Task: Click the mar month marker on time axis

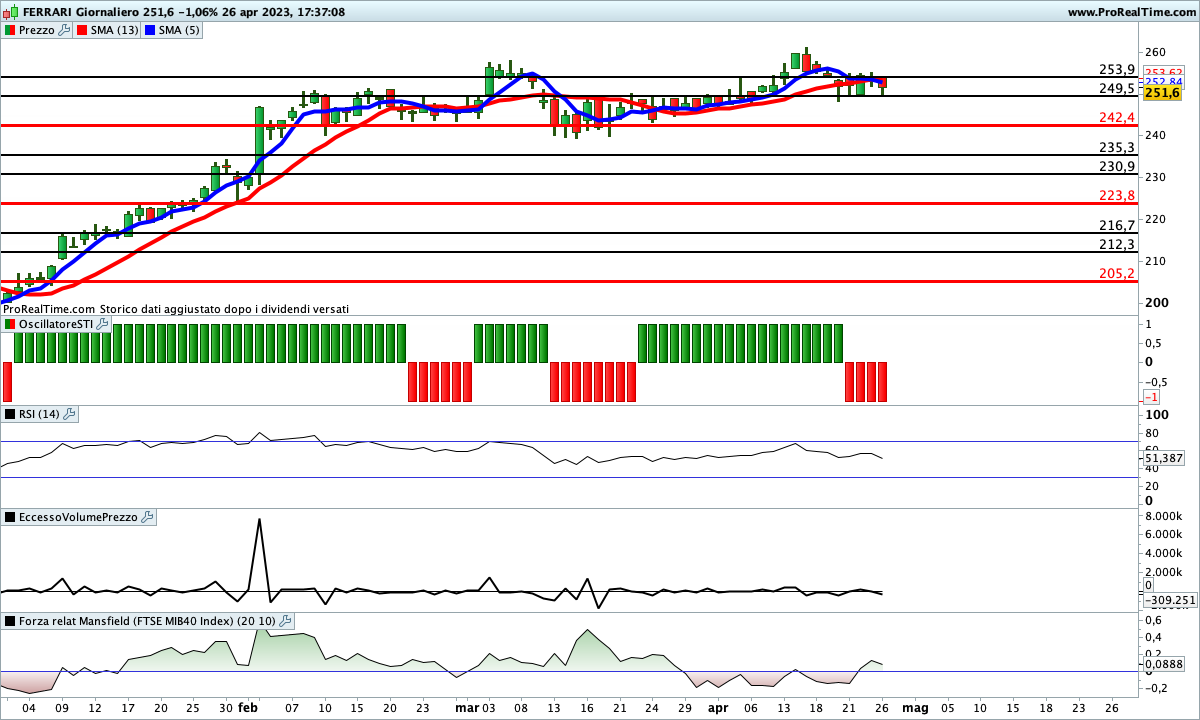Action: pos(467,707)
